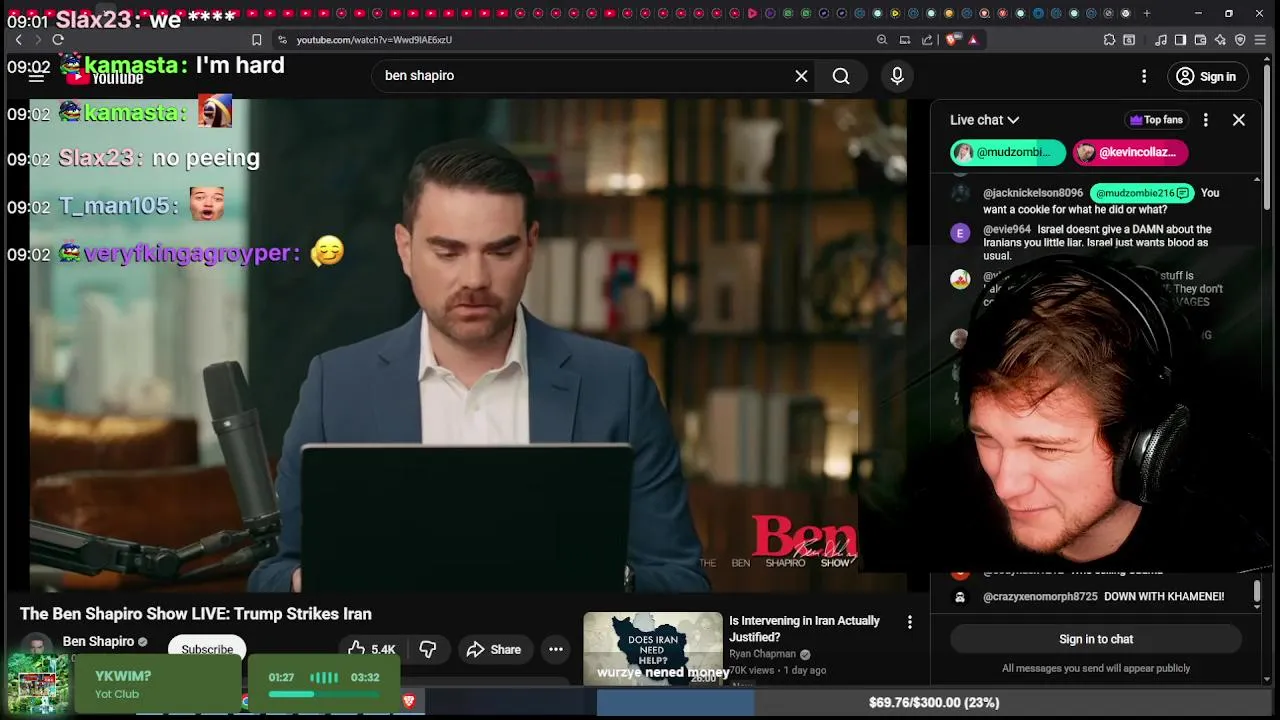Viewport: 1280px width, 720px height.
Task: Click Brave icon in the taskbar
Action: [x=408, y=702]
